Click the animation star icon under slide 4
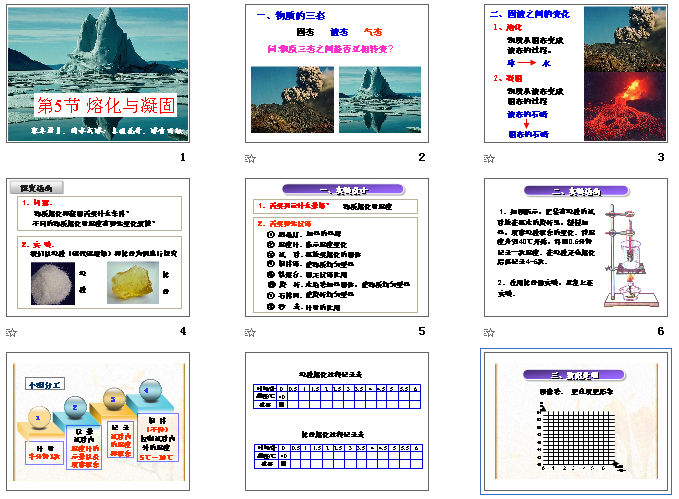 [x=11, y=332]
